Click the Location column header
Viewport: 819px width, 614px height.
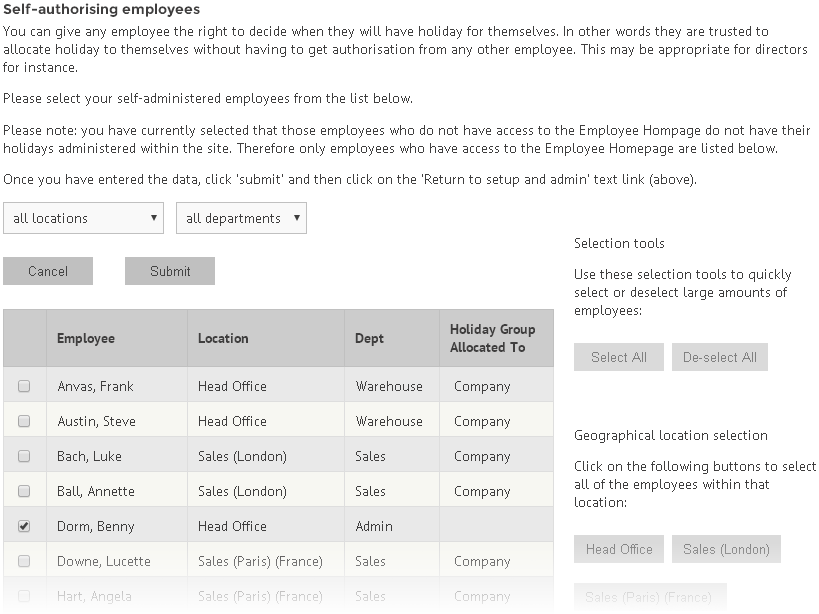click(266, 338)
